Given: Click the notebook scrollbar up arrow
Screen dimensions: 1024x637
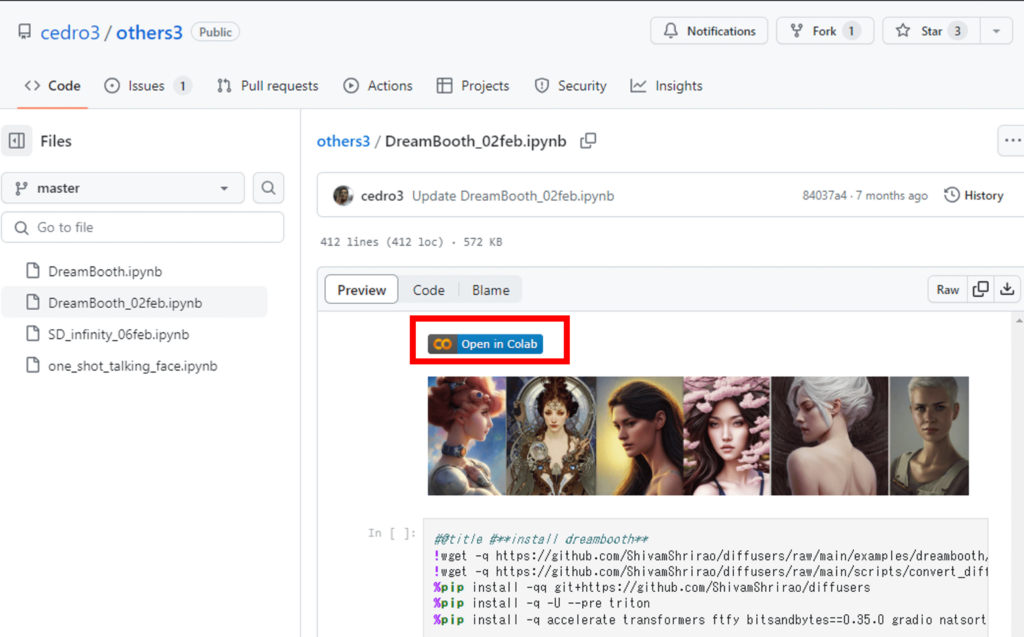Looking at the screenshot, I should tap(1019, 321).
